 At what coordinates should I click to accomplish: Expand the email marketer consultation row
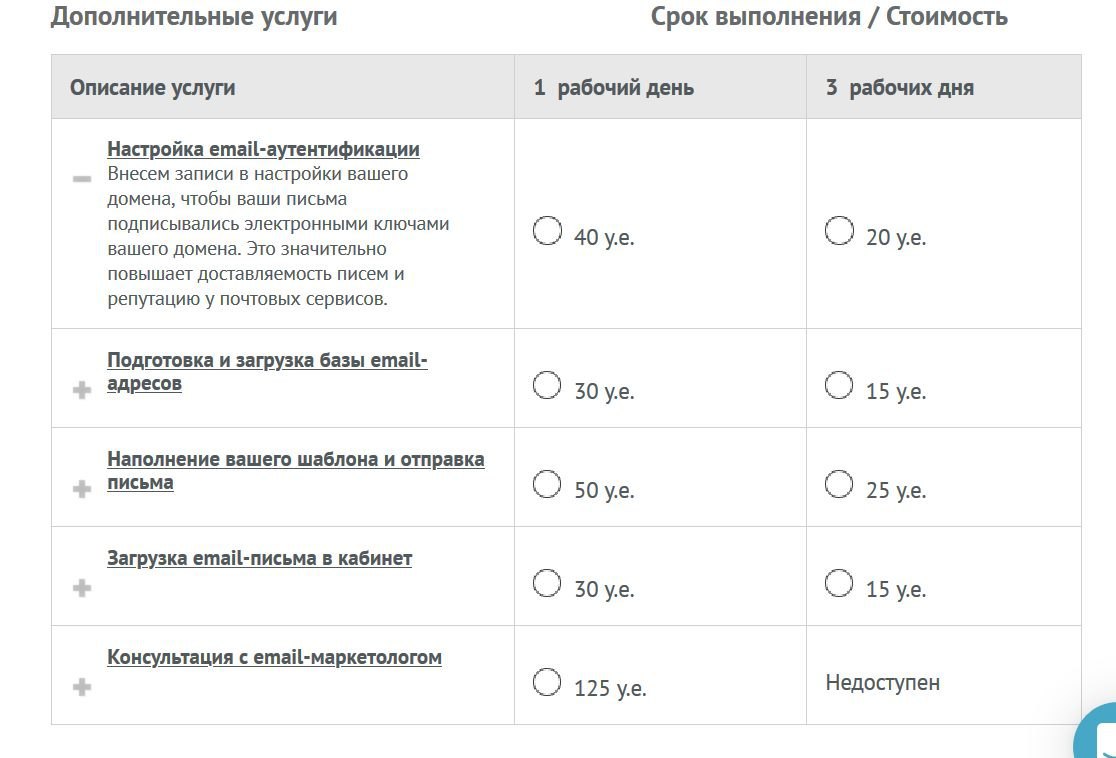tap(82, 687)
